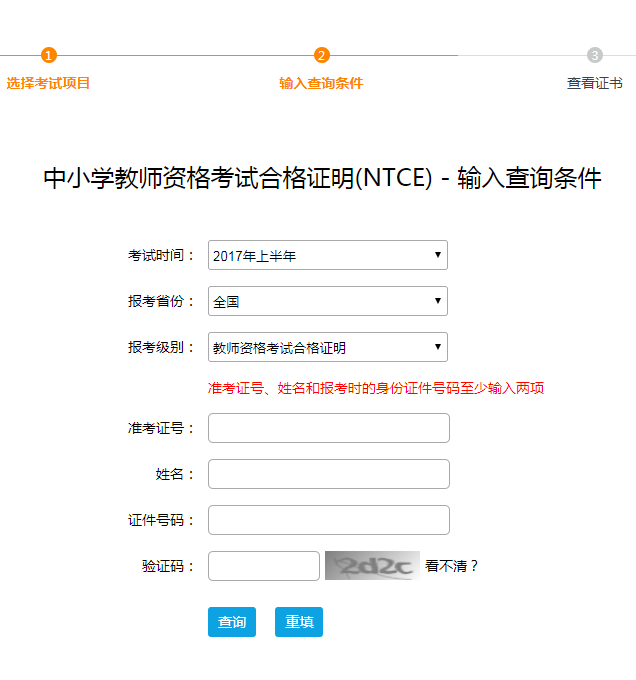Select the 输入查询条件 step label

tap(321, 83)
